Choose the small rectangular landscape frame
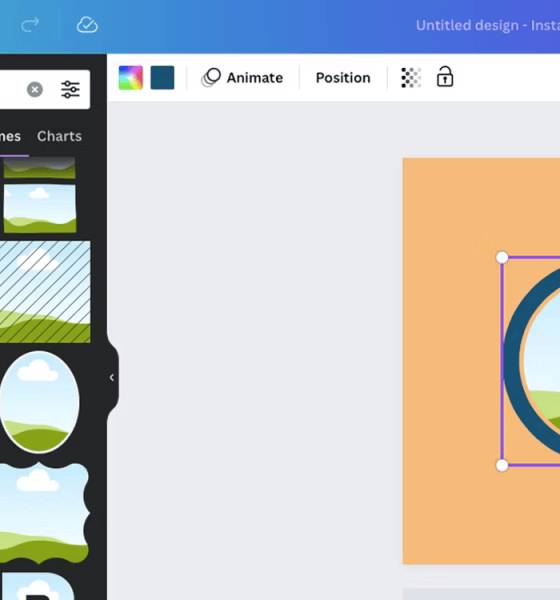This screenshot has width=560, height=600. [x=40, y=209]
